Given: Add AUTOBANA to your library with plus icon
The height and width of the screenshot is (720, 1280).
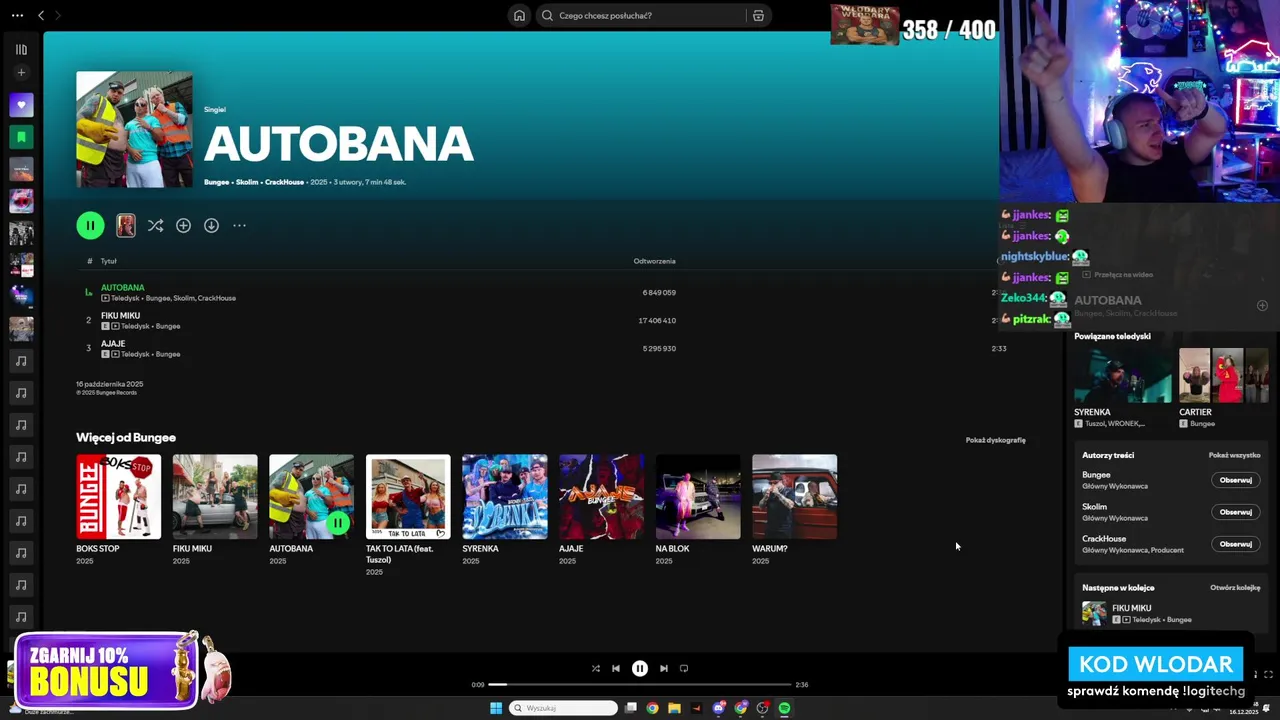Looking at the screenshot, I should pos(183,226).
